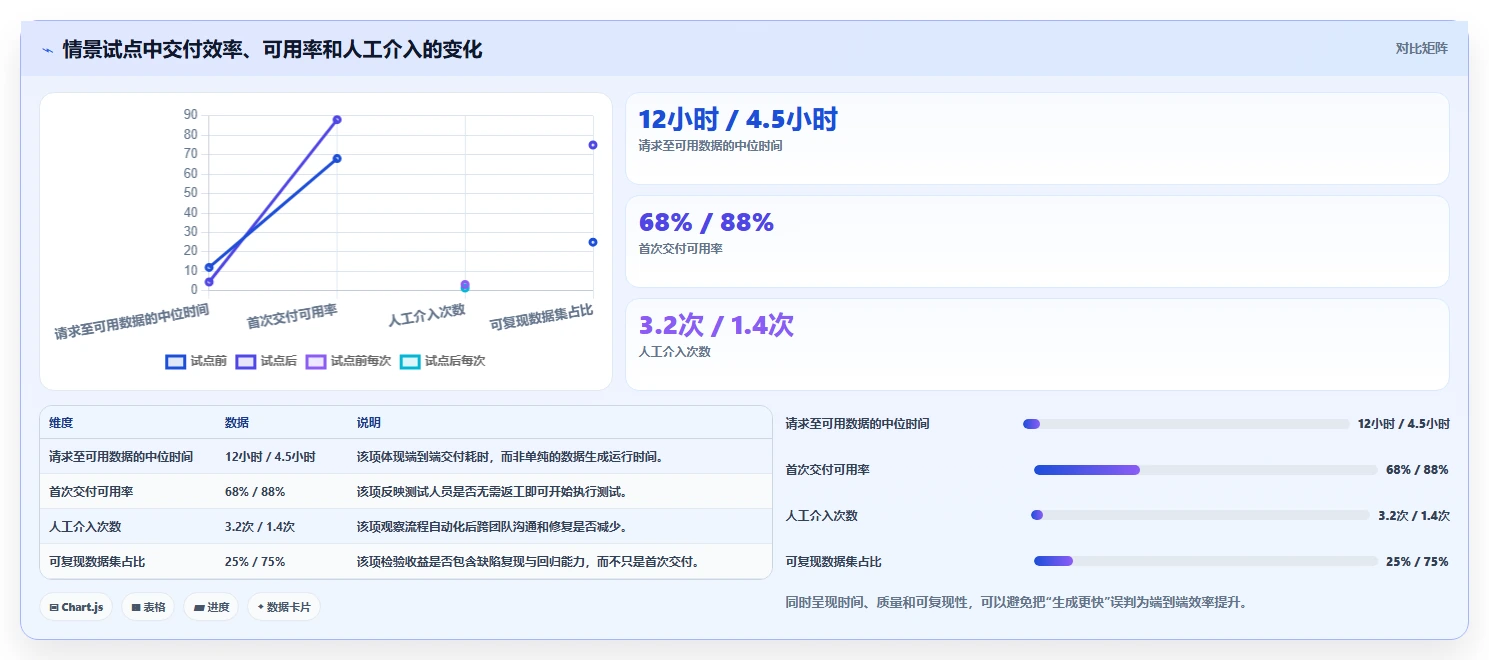Screen dimensions: 1489x660
Task: Click the 进度 tag chip
Action: 211,607
